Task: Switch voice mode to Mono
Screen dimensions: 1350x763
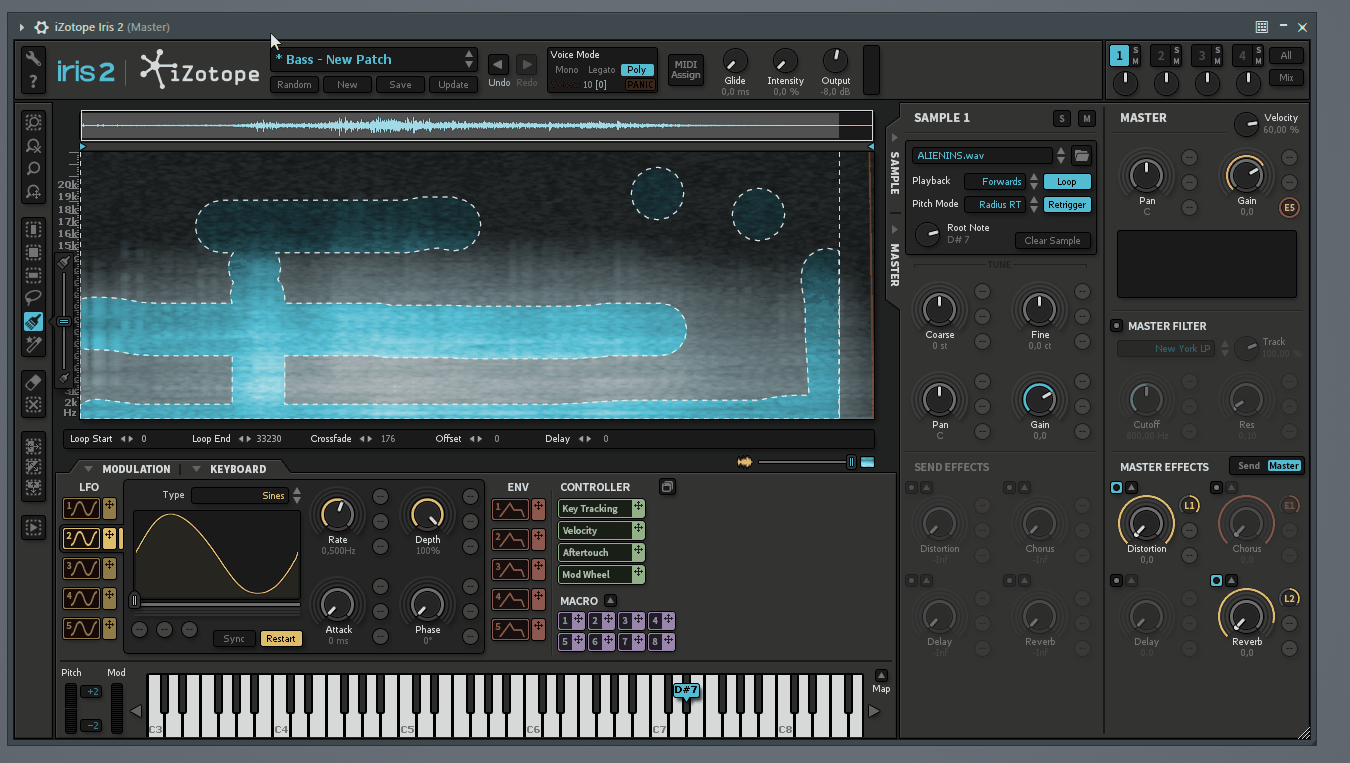Action: pos(567,70)
